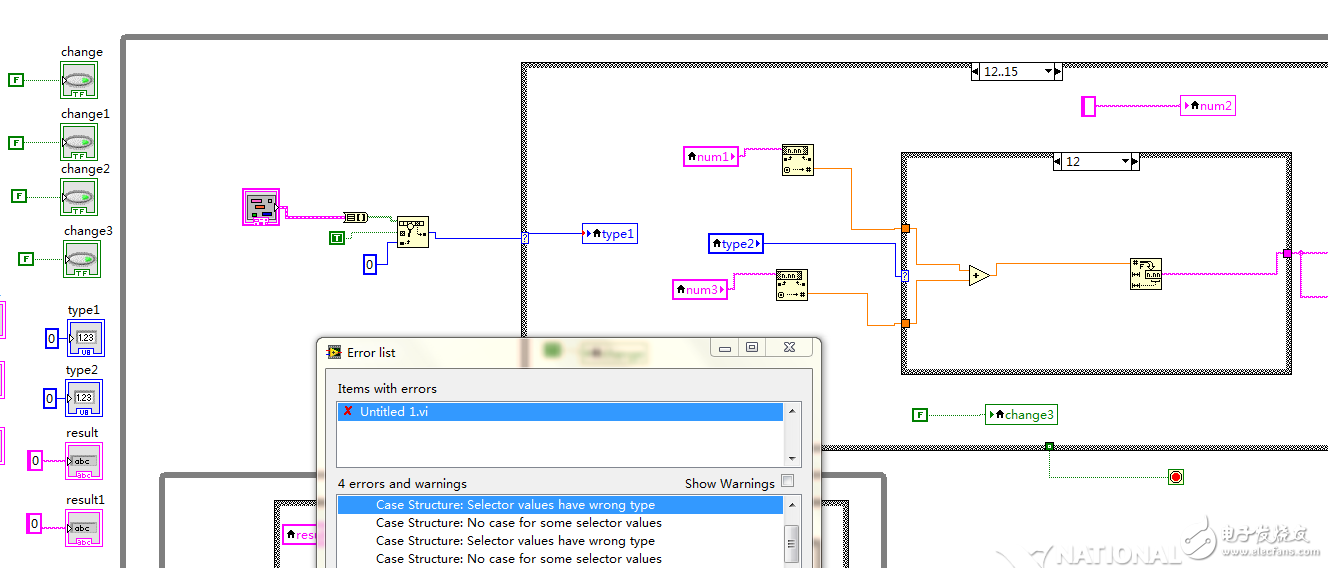
Task: Close the Error list window
Action: click(788, 348)
